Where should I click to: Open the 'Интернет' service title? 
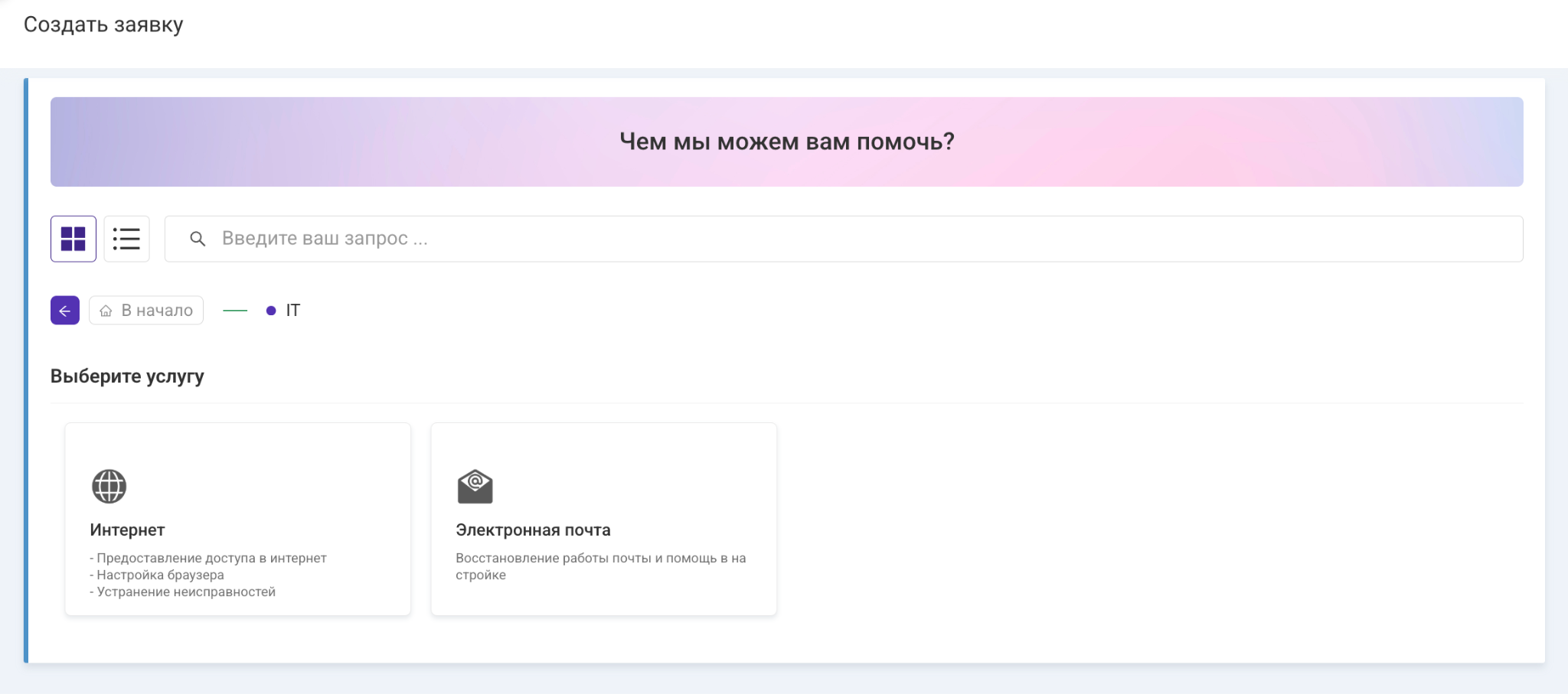tap(127, 530)
